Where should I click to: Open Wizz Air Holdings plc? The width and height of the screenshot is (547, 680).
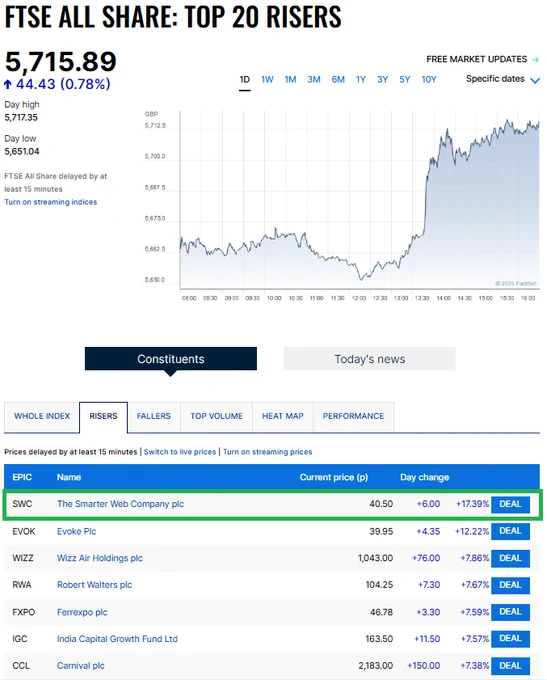pos(100,558)
